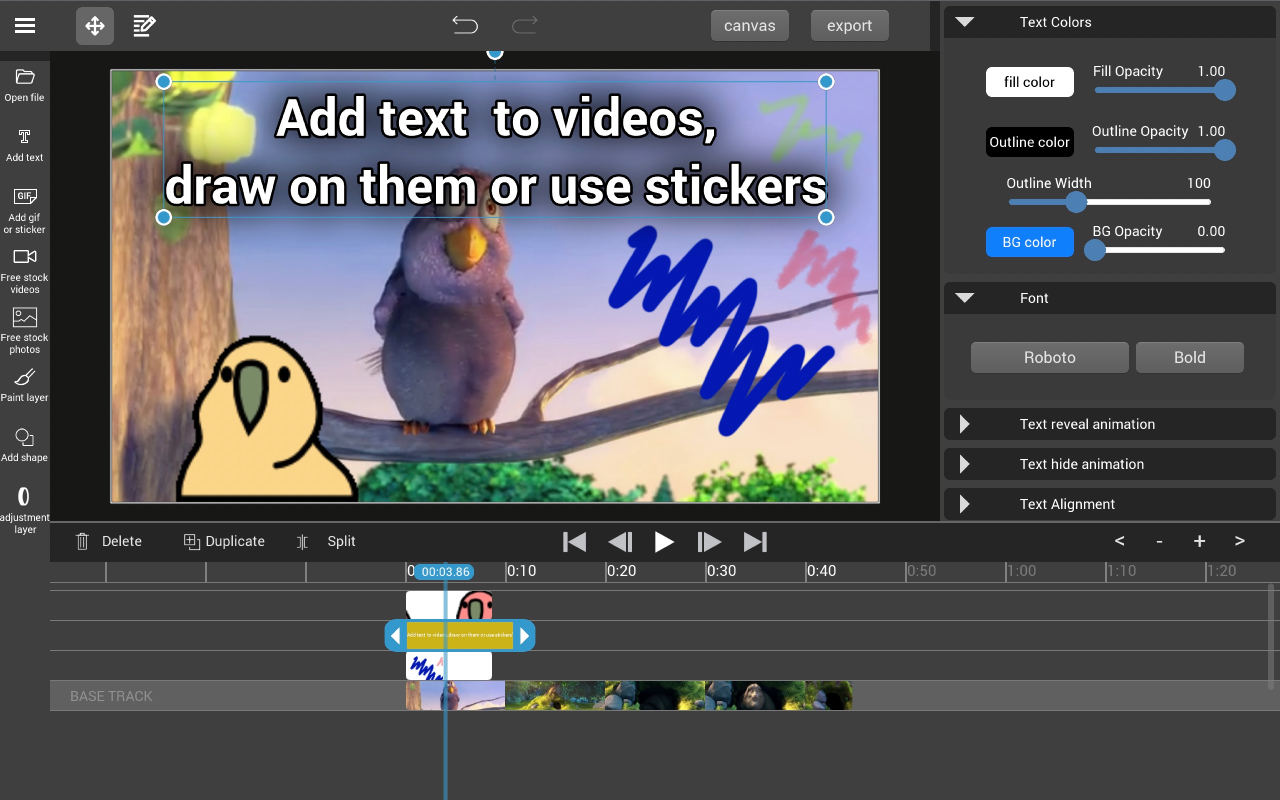Zoom in timeline with plus
This screenshot has width=1280, height=800.
pyautogui.click(x=1199, y=541)
